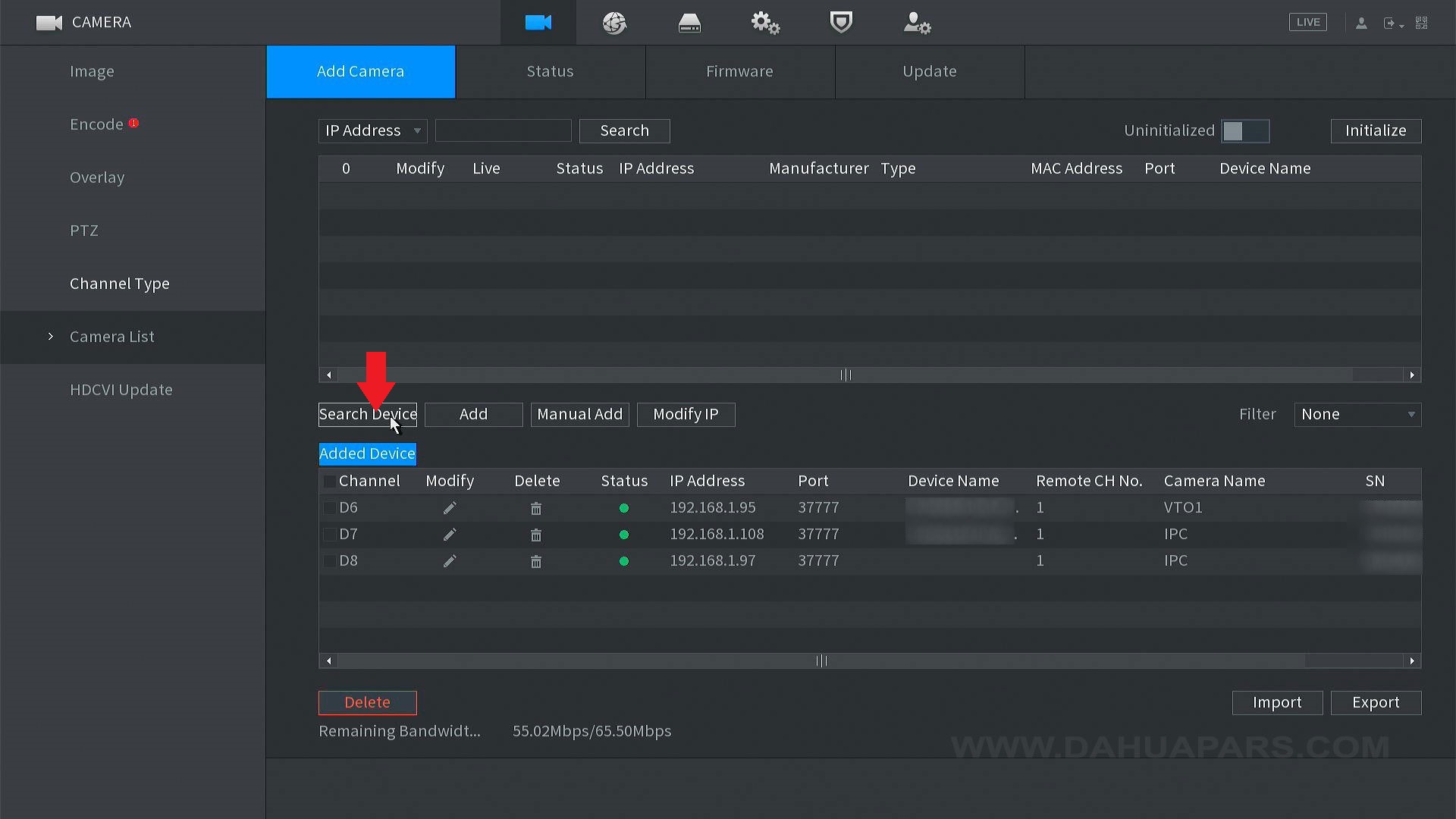Edit channel D8 with the pencil icon
1456x819 pixels.
(450, 561)
